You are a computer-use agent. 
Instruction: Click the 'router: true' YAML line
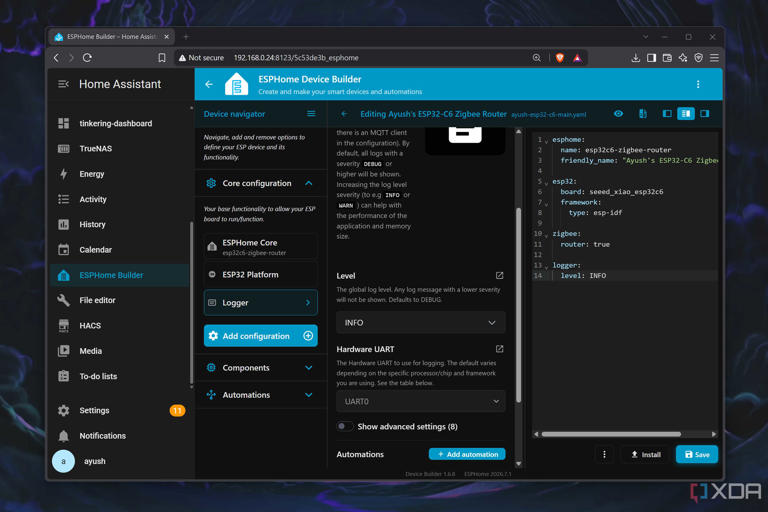pos(585,244)
